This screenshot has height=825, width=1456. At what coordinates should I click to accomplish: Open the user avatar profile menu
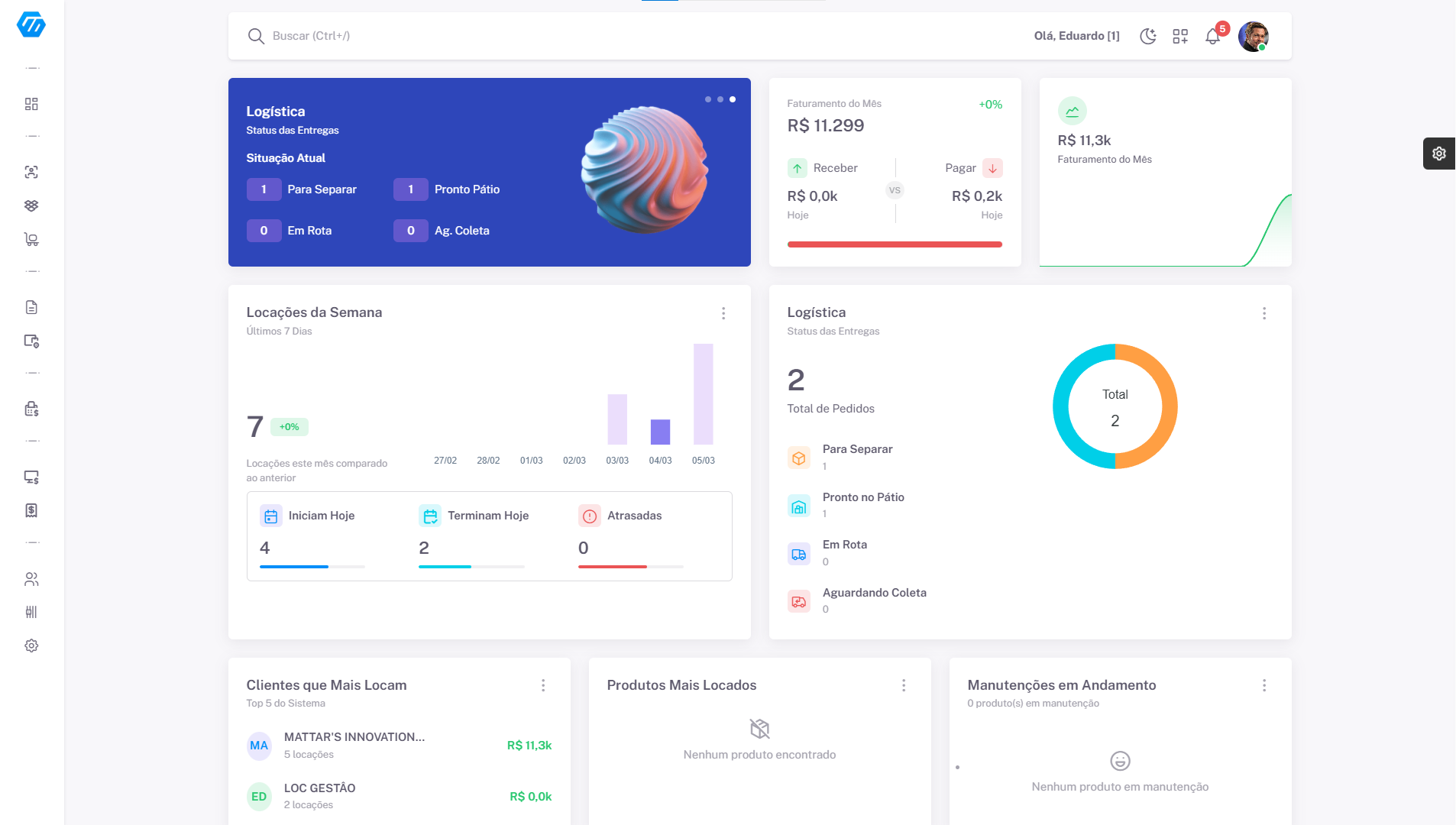(1253, 37)
